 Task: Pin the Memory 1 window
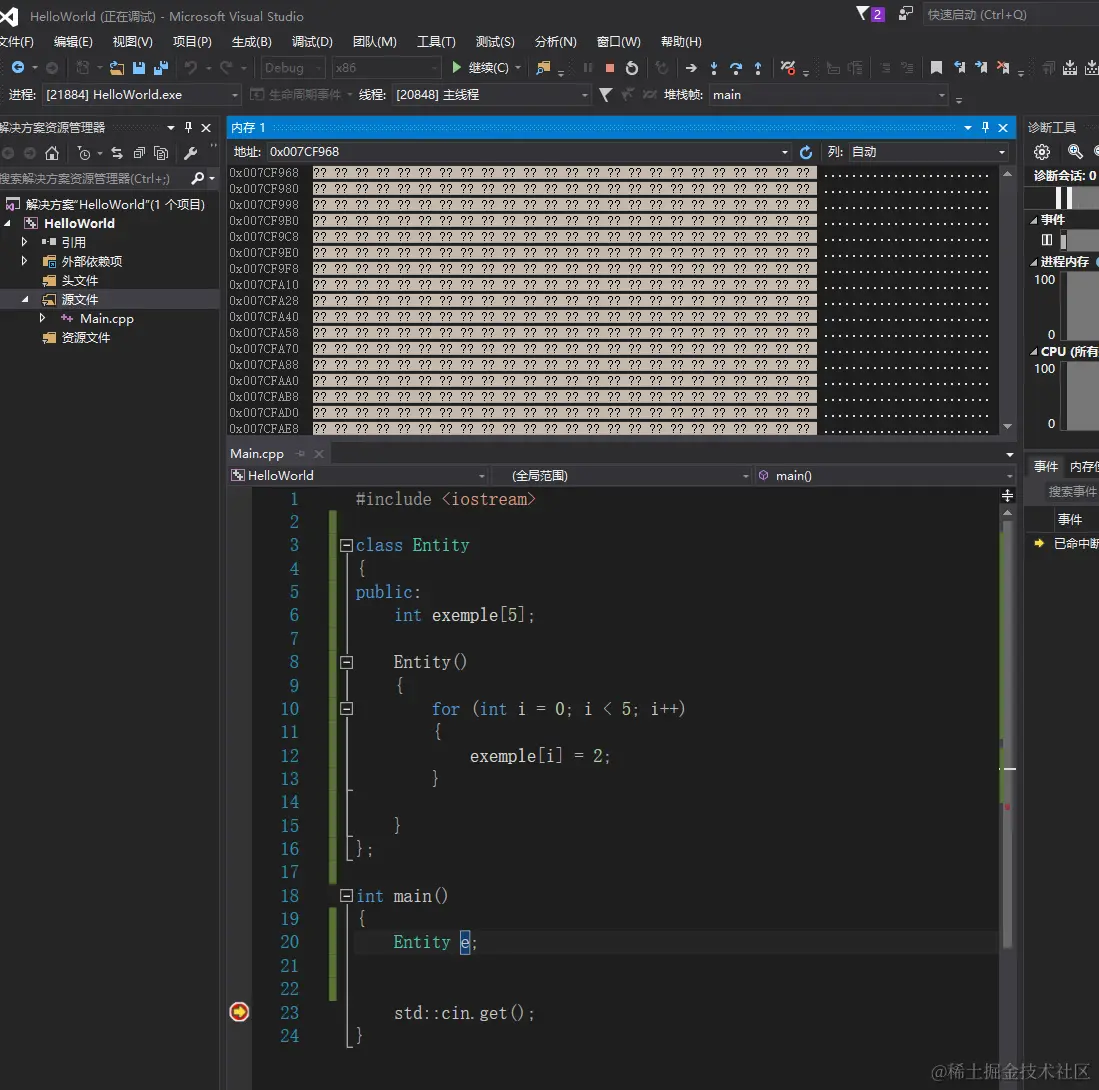[985, 128]
